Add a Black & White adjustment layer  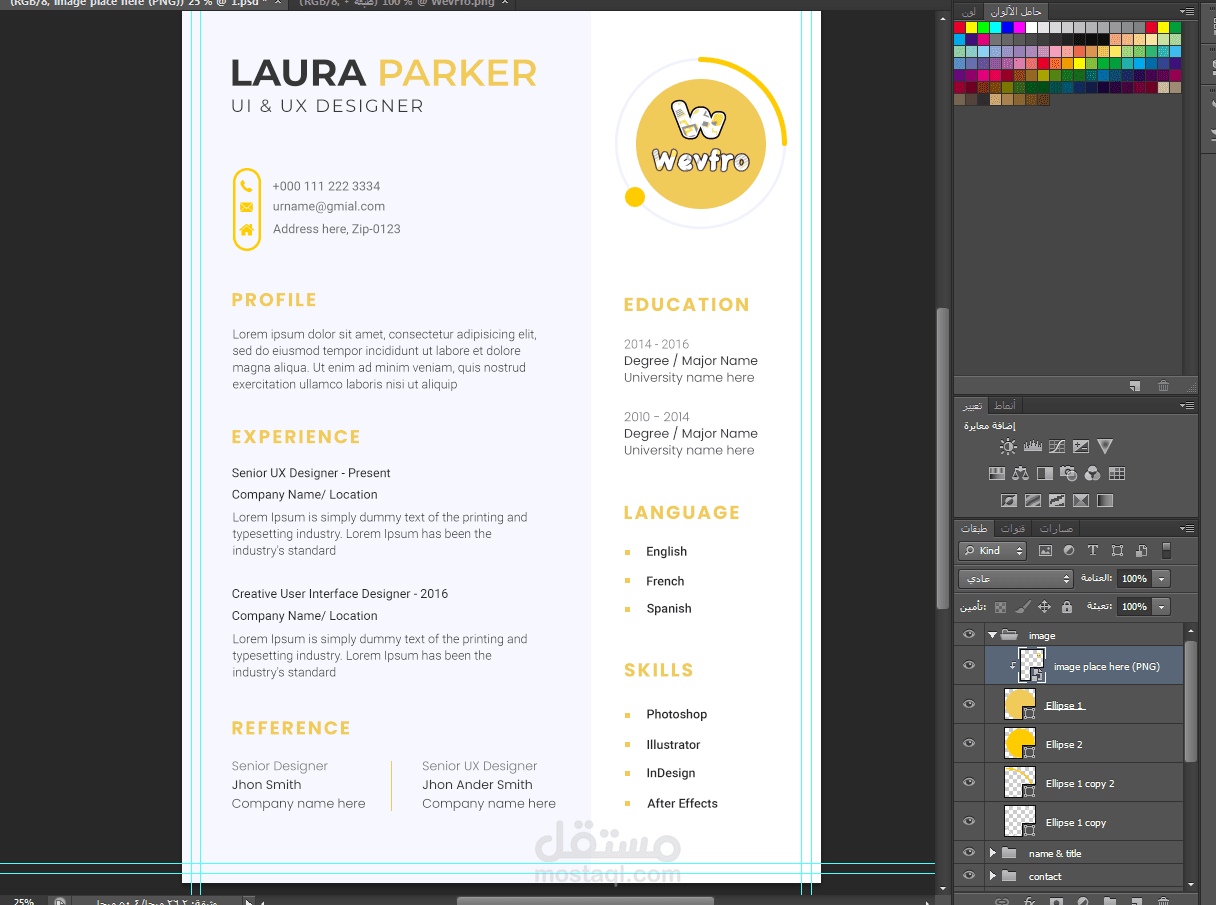click(x=1044, y=474)
